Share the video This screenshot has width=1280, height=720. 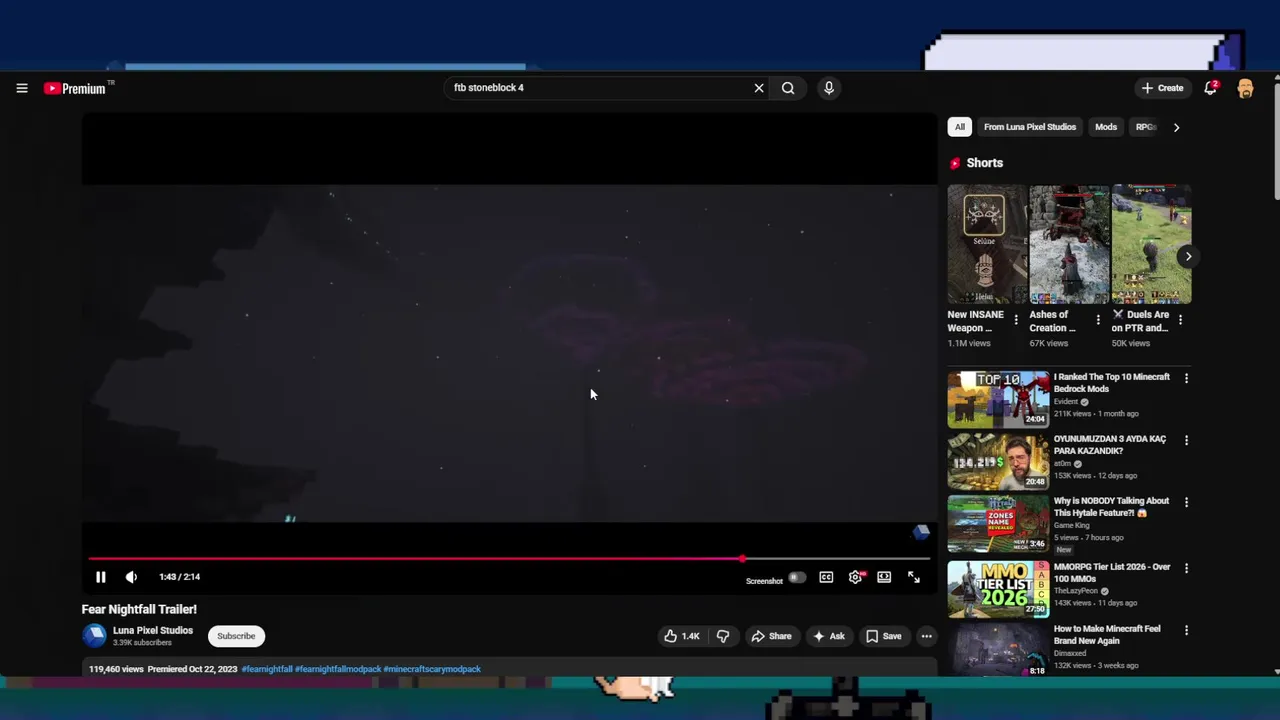click(771, 636)
